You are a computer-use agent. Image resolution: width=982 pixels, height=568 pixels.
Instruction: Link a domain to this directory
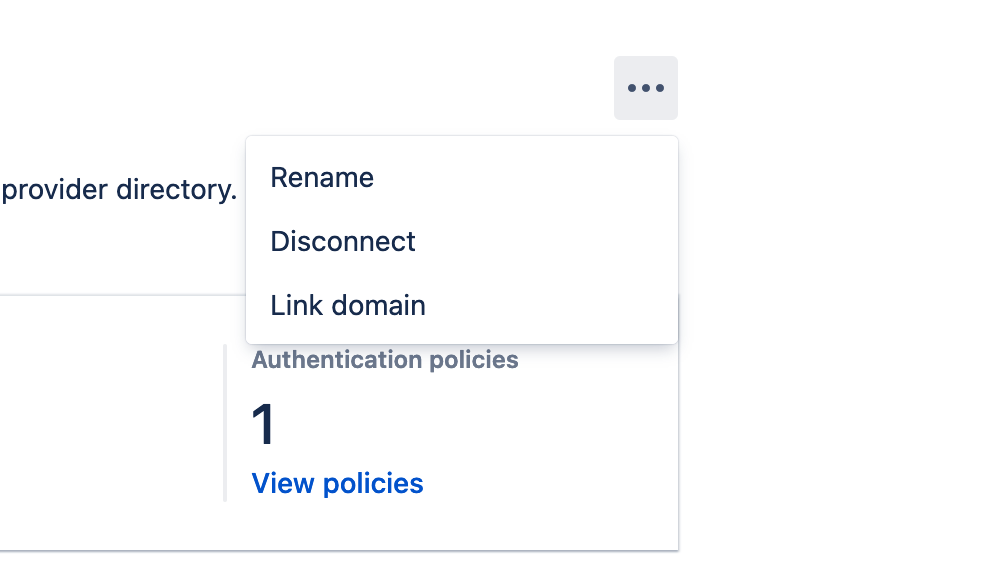348,305
